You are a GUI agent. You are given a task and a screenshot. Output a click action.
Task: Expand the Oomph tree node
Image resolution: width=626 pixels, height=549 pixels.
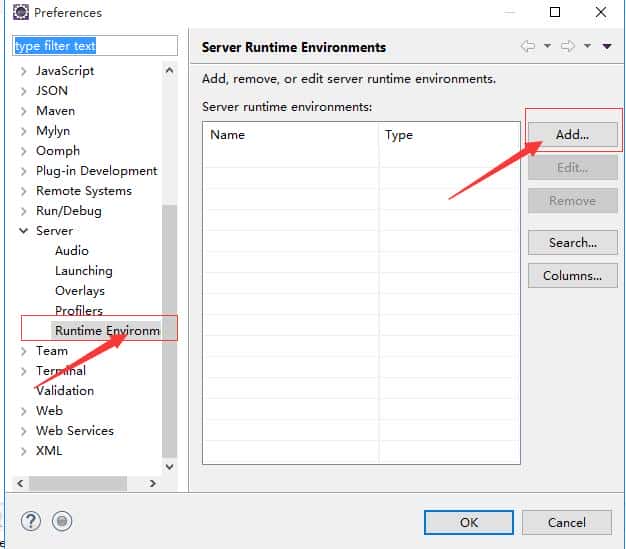[x=24, y=151]
